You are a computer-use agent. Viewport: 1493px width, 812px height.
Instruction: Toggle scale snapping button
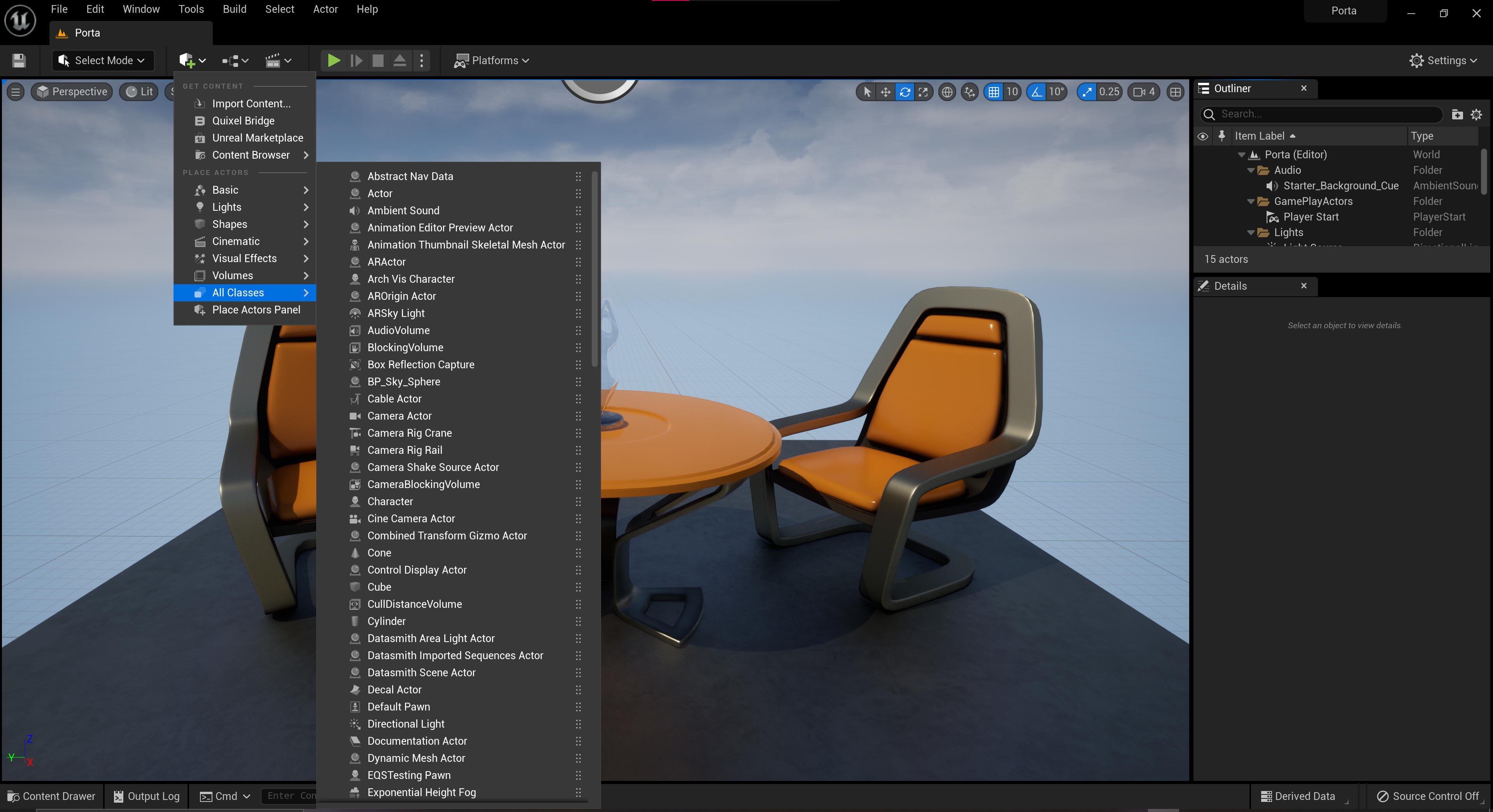[1087, 91]
